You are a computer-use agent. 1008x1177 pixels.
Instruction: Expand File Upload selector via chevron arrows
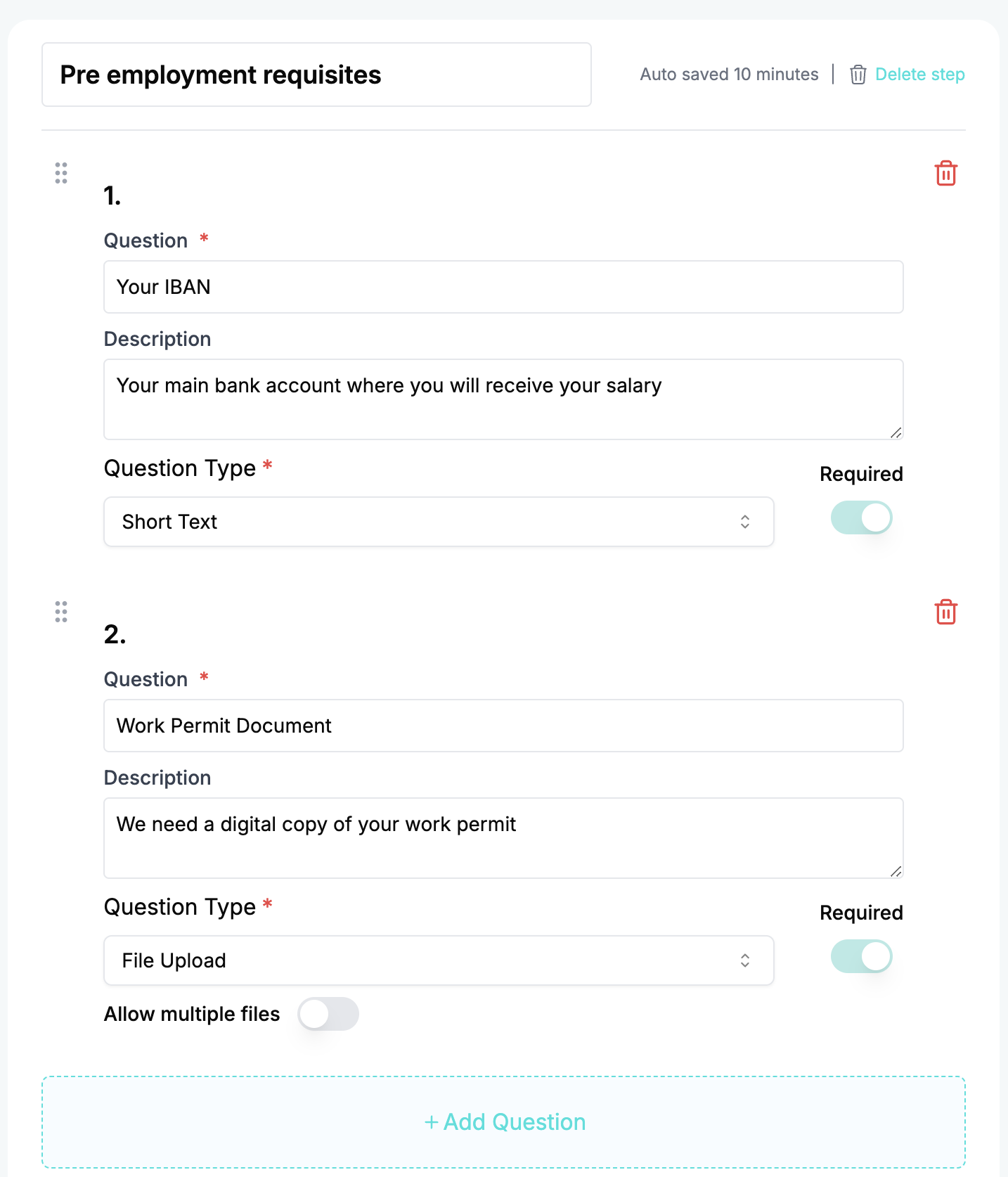[x=745, y=960]
